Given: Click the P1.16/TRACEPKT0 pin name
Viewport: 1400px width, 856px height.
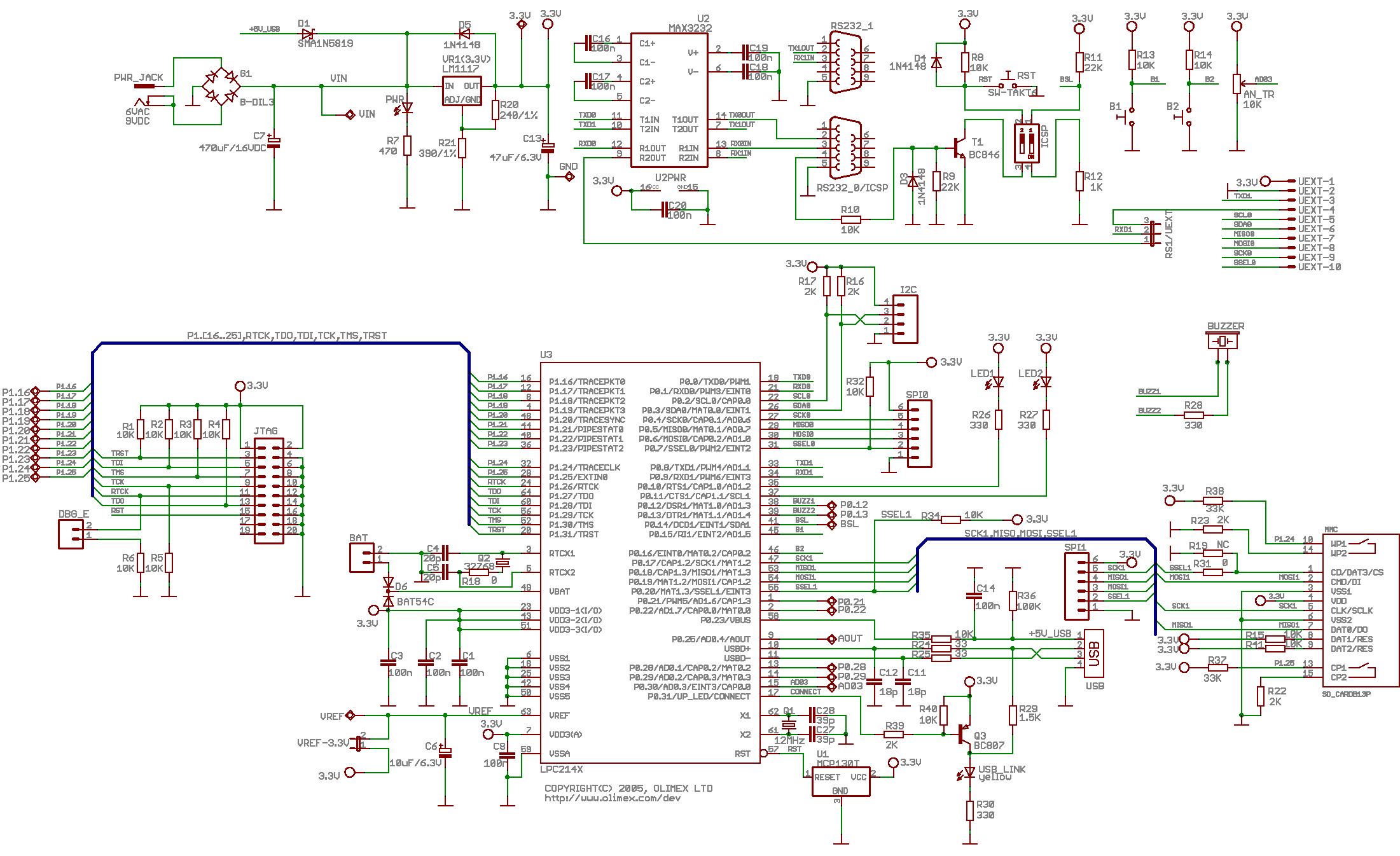Looking at the screenshot, I should pos(587,382).
